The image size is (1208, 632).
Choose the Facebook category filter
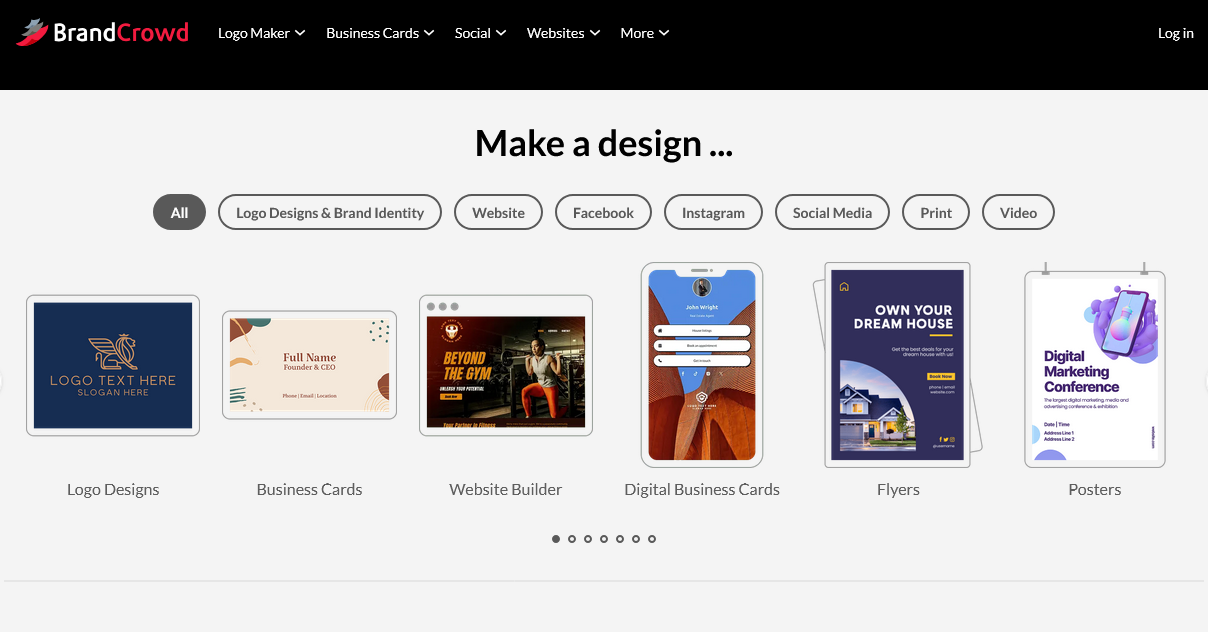click(x=603, y=212)
